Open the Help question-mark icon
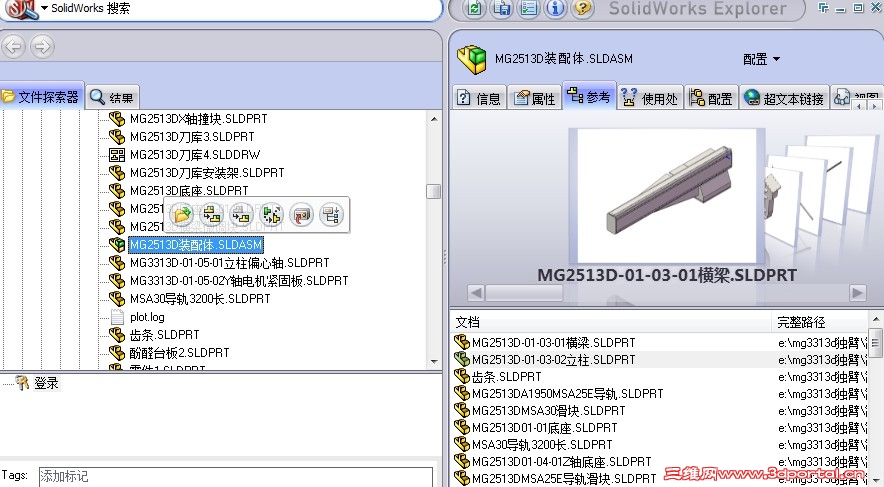Image resolution: width=884 pixels, height=487 pixels. (x=582, y=8)
